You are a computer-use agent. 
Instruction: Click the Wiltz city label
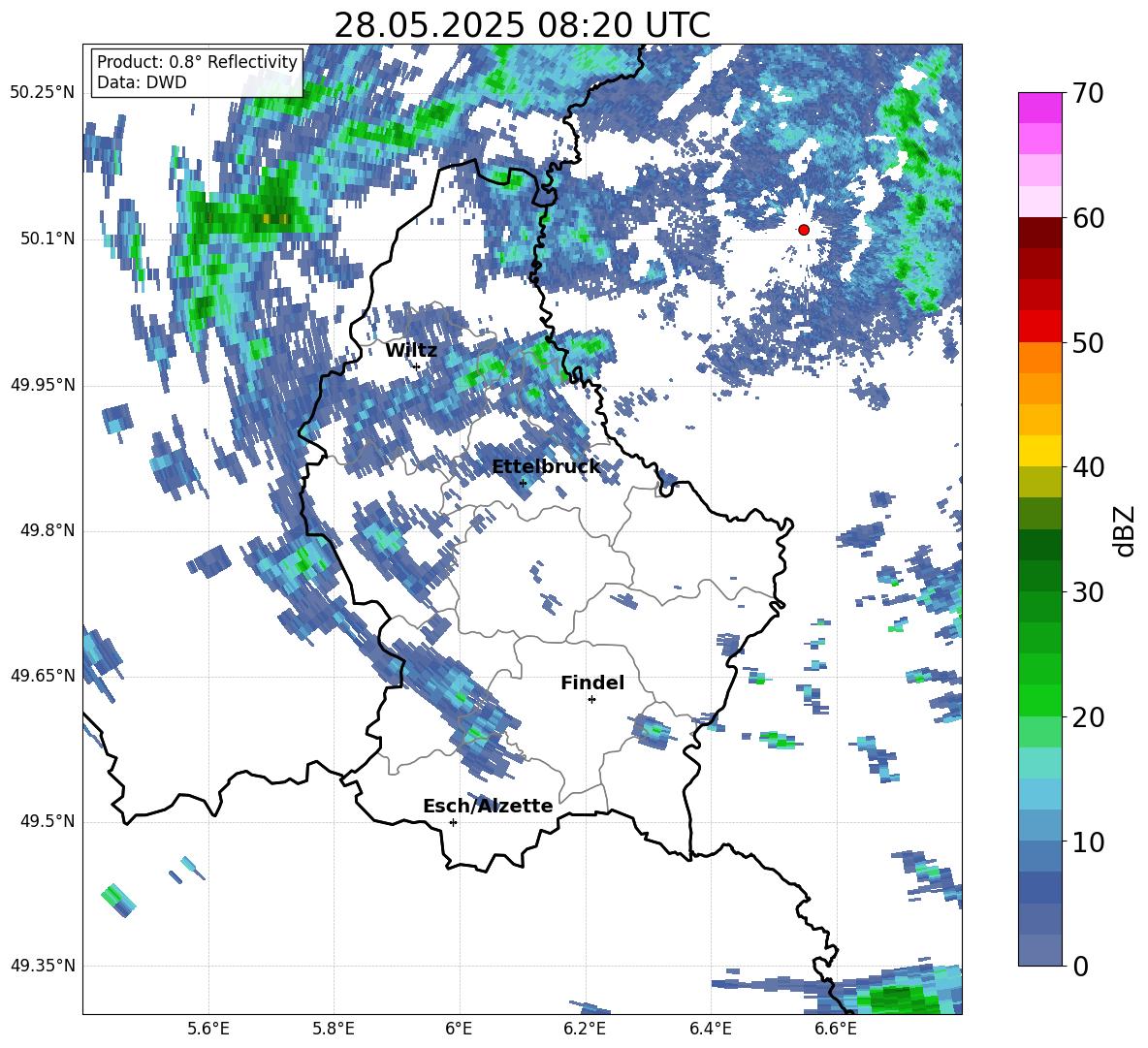411,351
